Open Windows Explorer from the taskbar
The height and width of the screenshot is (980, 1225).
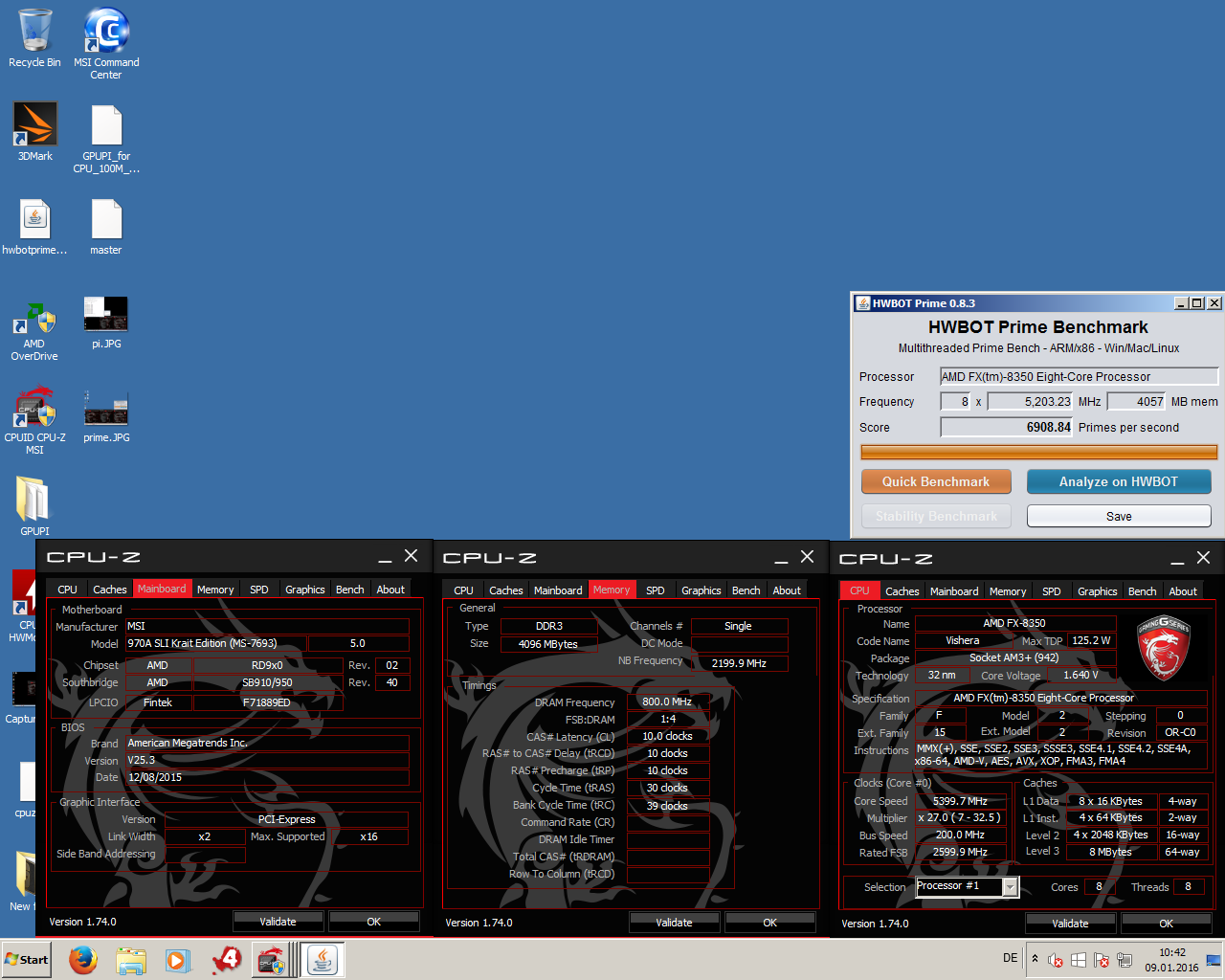coord(130,960)
